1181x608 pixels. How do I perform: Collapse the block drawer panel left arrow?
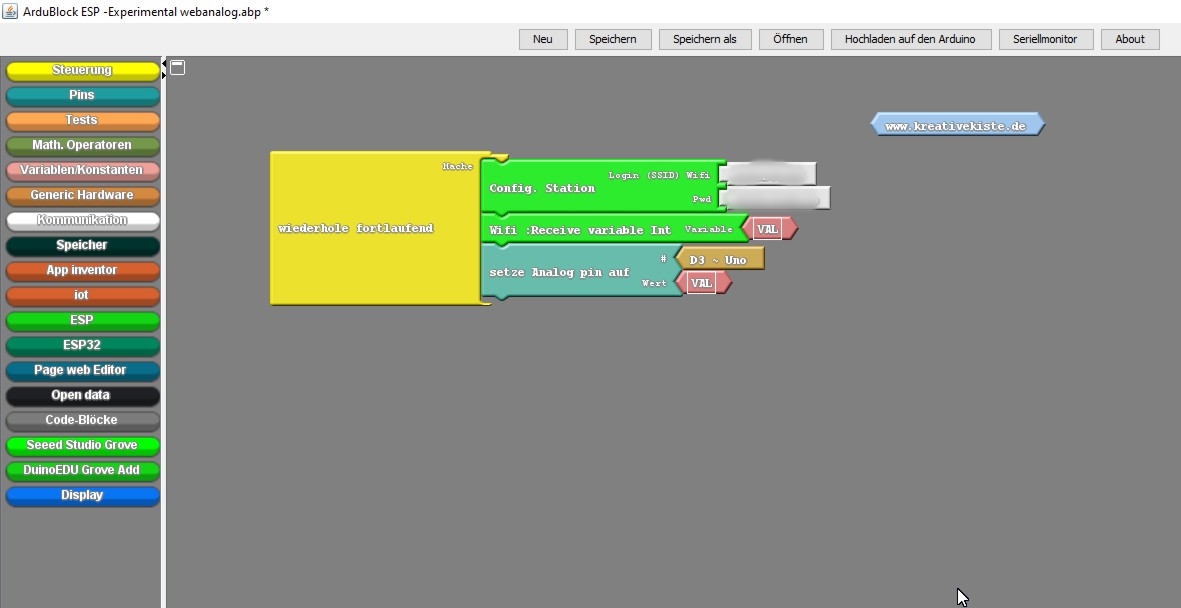coord(164,64)
